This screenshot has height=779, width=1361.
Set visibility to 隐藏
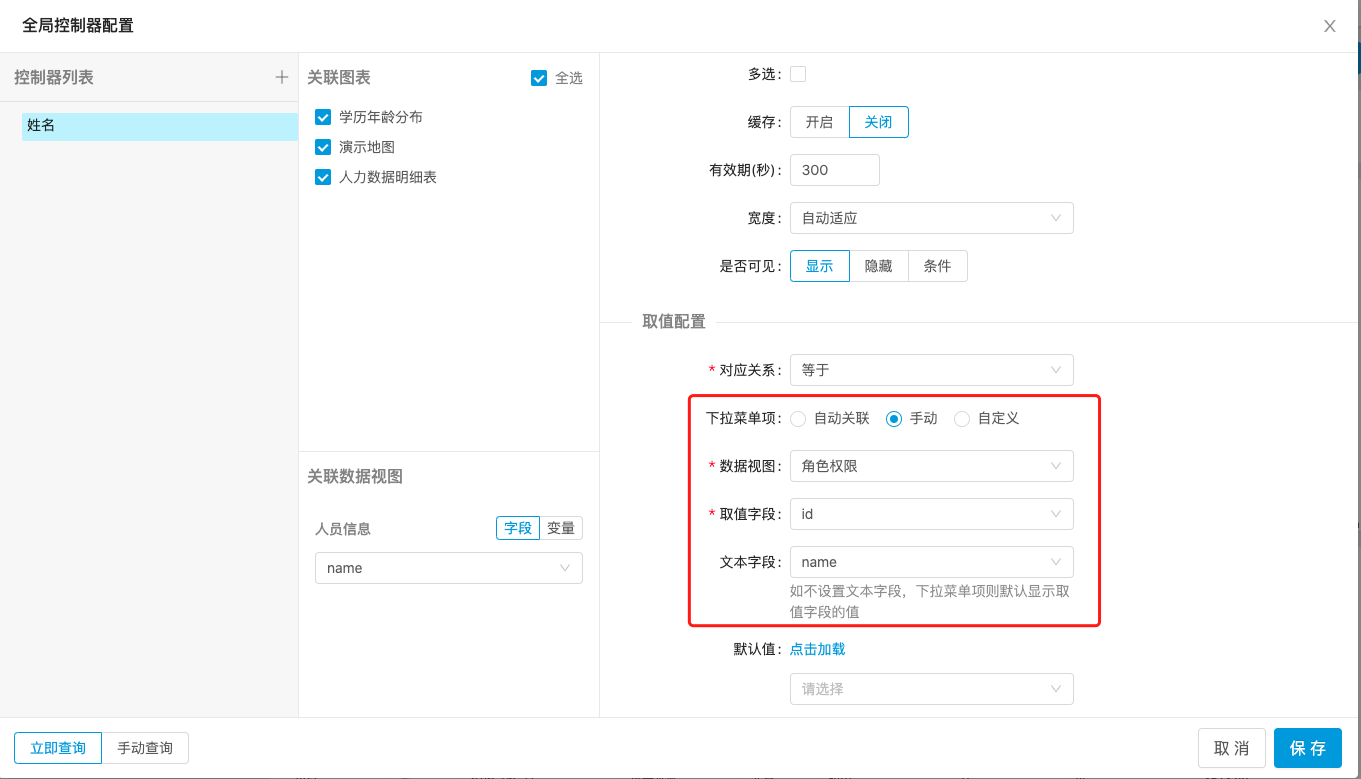point(878,266)
